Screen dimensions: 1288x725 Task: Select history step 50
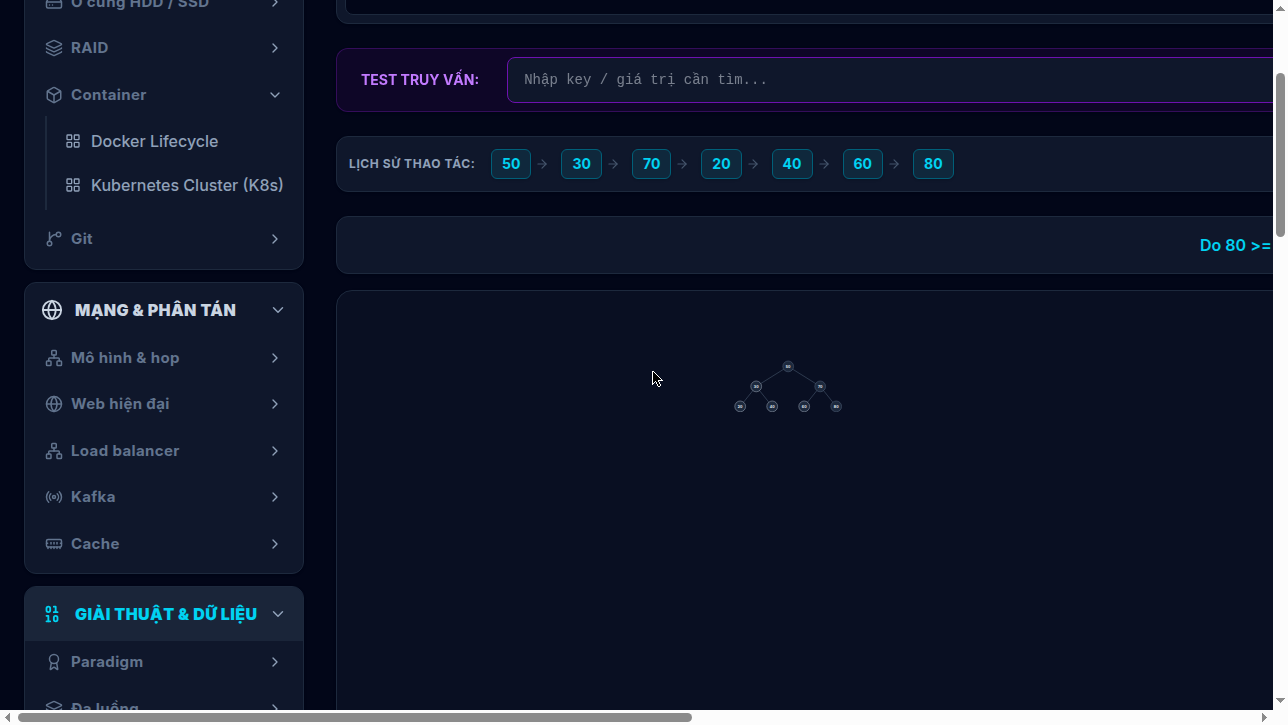(511, 164)
